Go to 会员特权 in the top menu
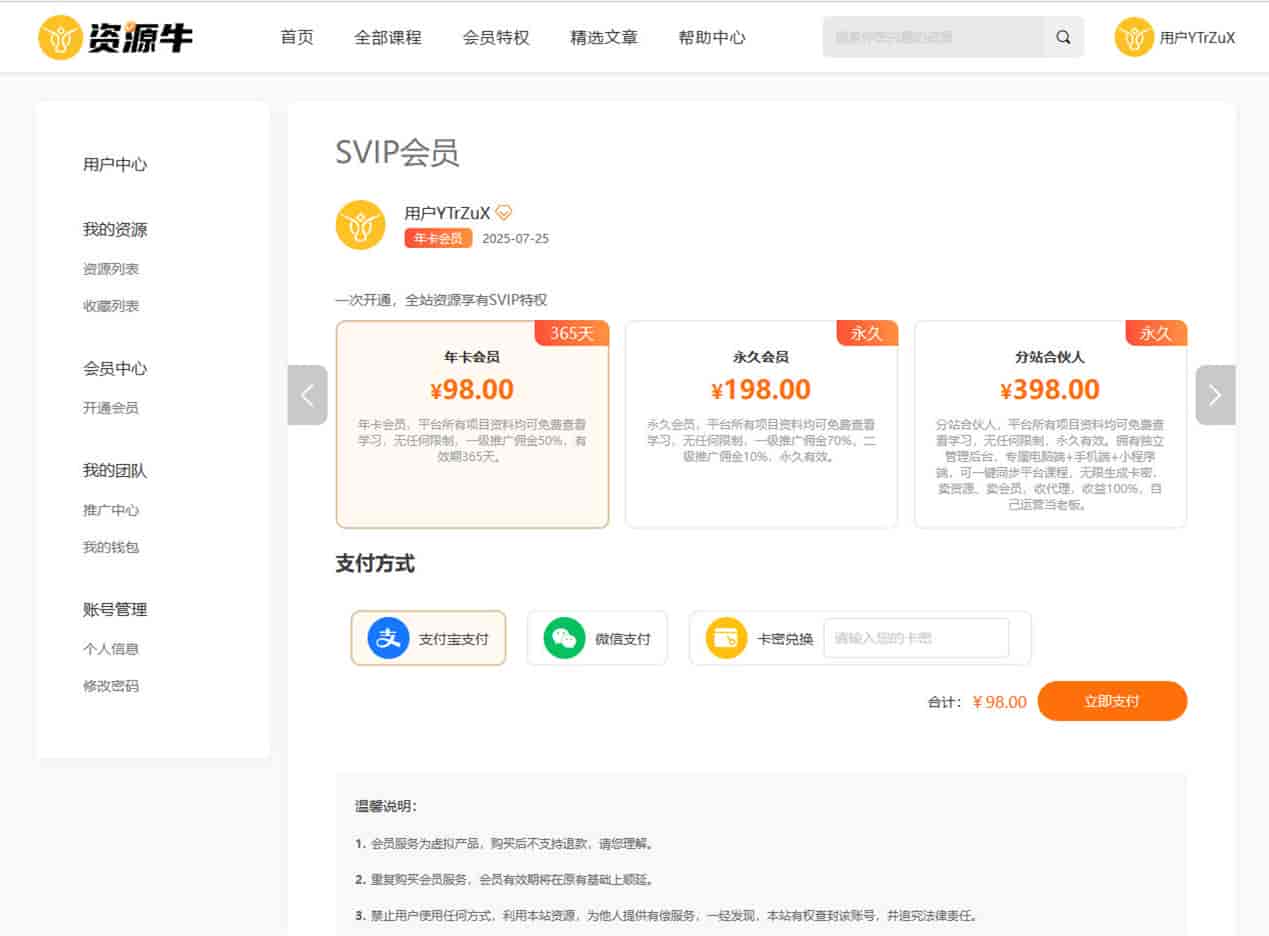 click(x=496, y=37)
